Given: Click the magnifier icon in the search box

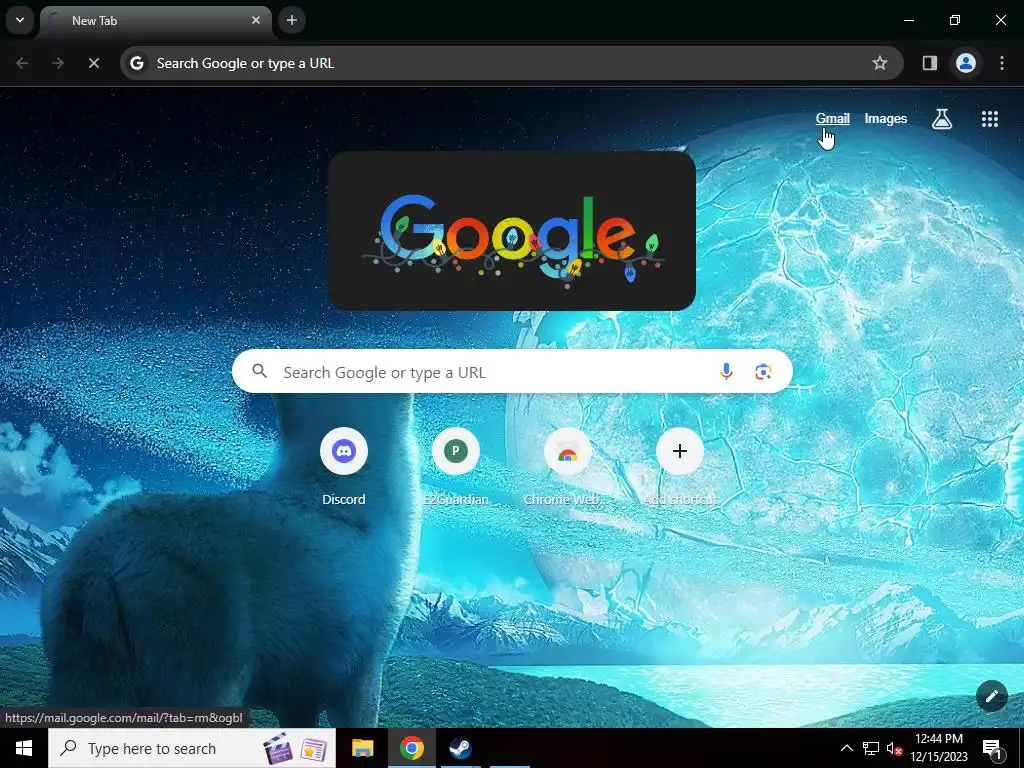Looking at the screenshot, I should [260, 372].
